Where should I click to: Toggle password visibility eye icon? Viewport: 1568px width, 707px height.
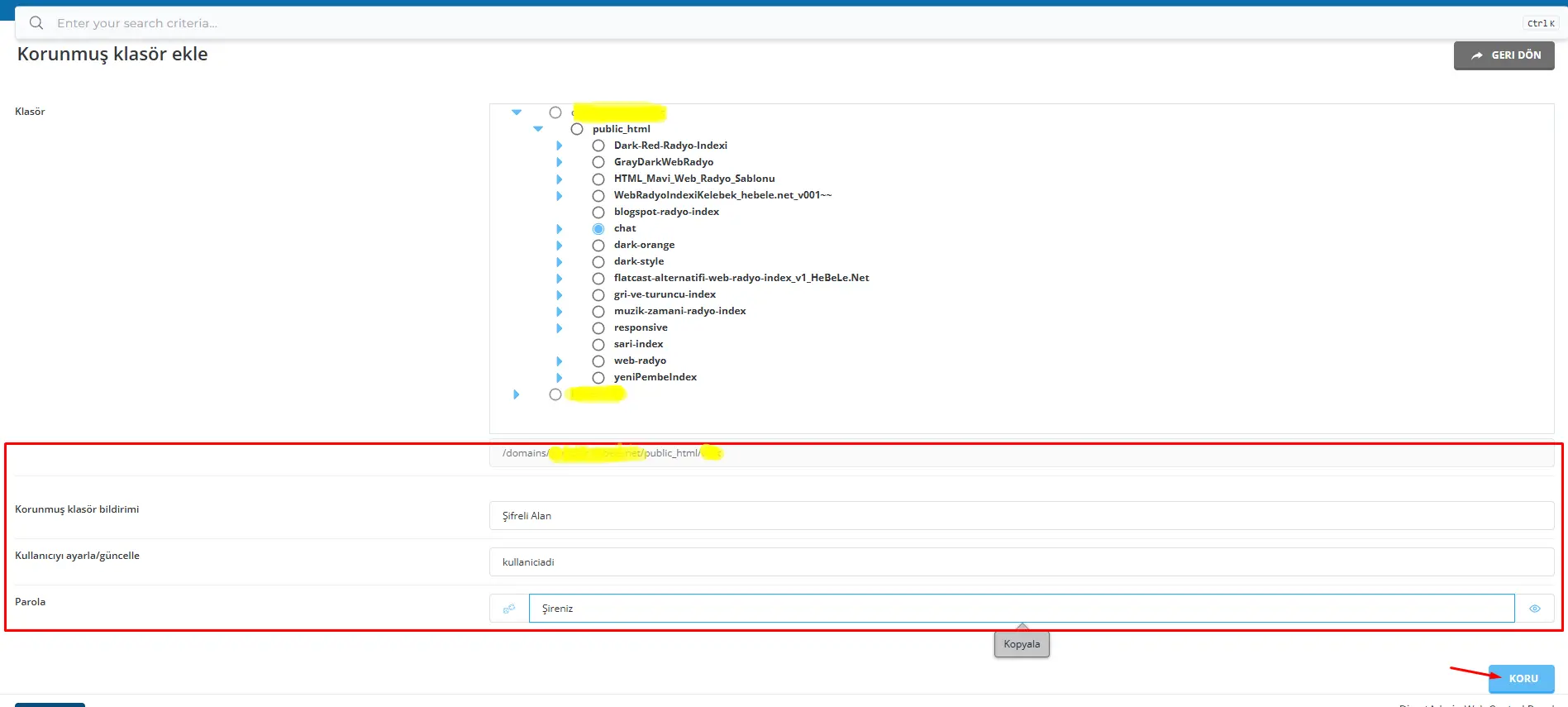coord(1534,609)
